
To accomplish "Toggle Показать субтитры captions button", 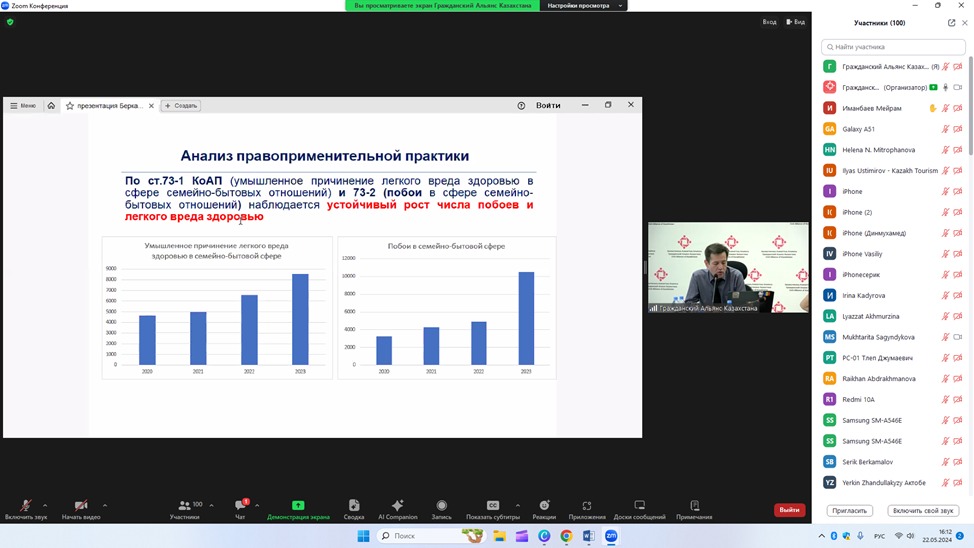I will pyautogui.click(x=493, y=506).
